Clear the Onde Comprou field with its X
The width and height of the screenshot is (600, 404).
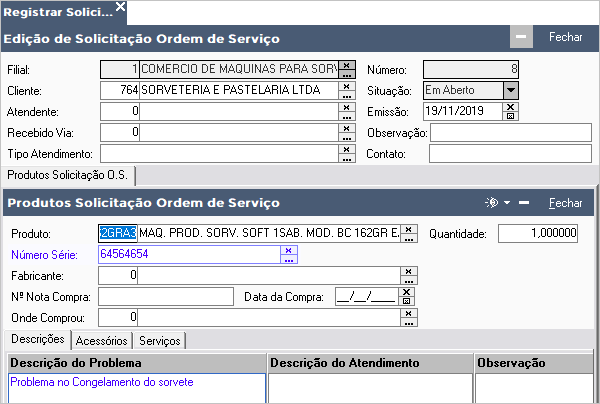409,313
